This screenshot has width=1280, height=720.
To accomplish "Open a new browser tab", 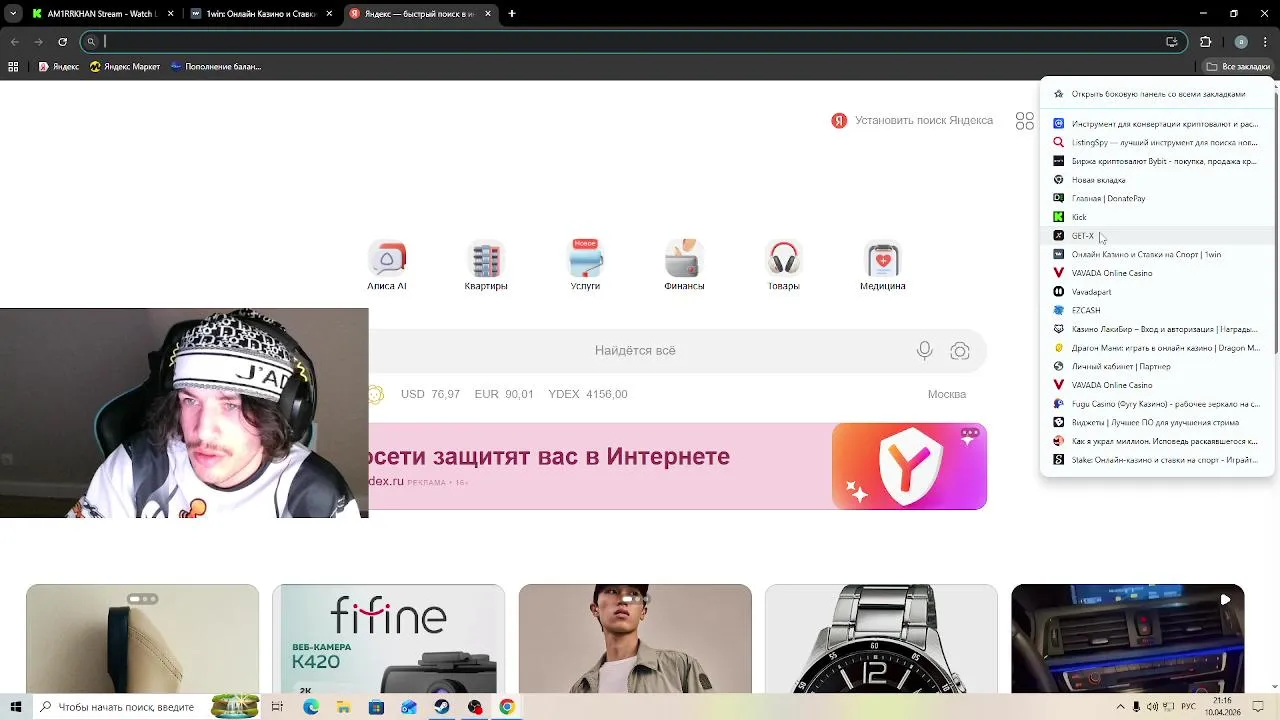I will click(x=512, y=14).
